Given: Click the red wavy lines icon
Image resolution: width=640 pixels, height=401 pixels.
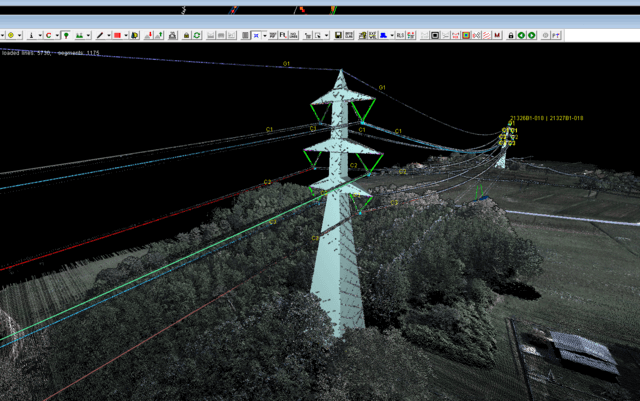Looking at the screenshot, I should (487, 36).
